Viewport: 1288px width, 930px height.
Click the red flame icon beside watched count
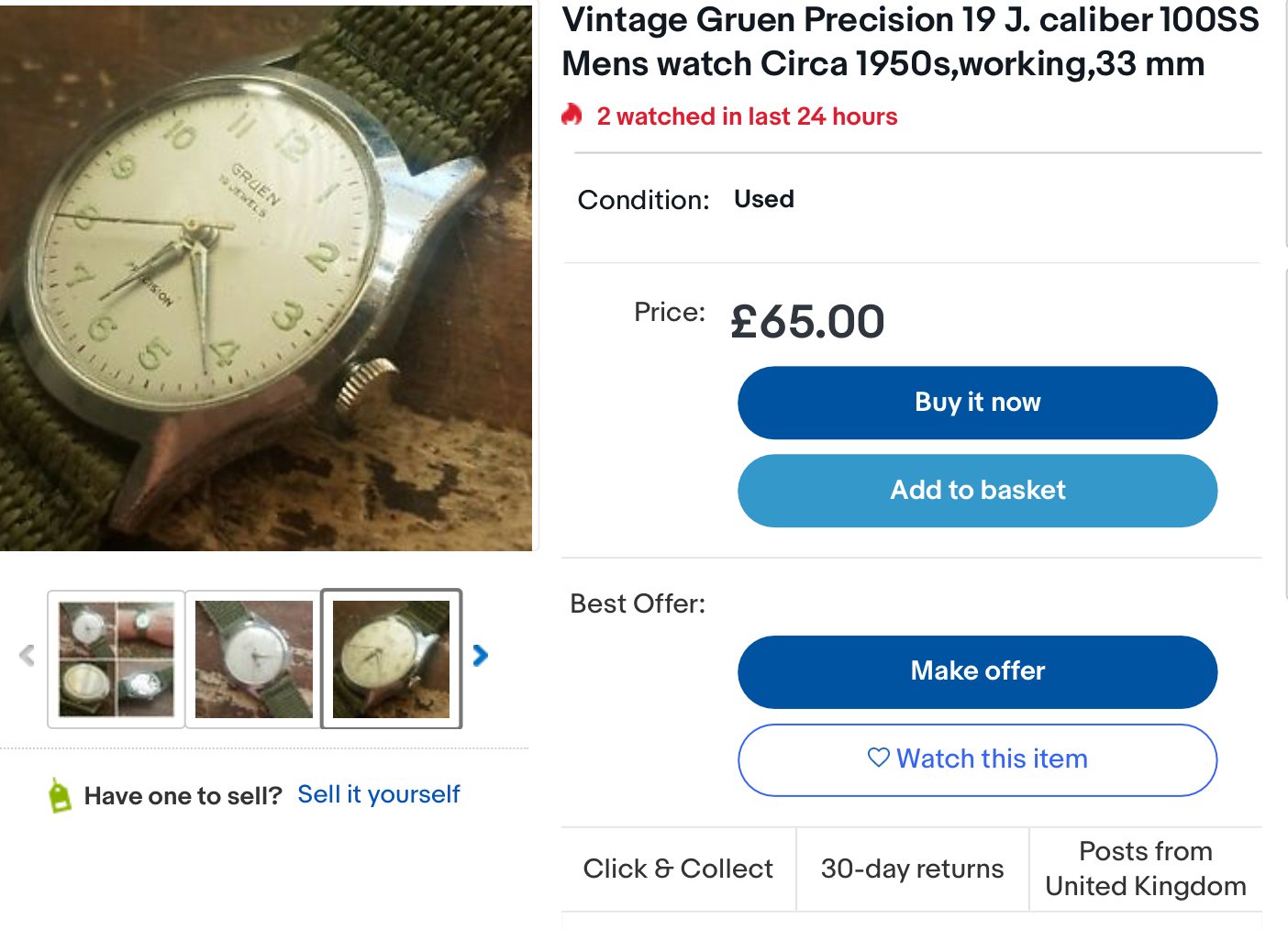pos(572,115)
